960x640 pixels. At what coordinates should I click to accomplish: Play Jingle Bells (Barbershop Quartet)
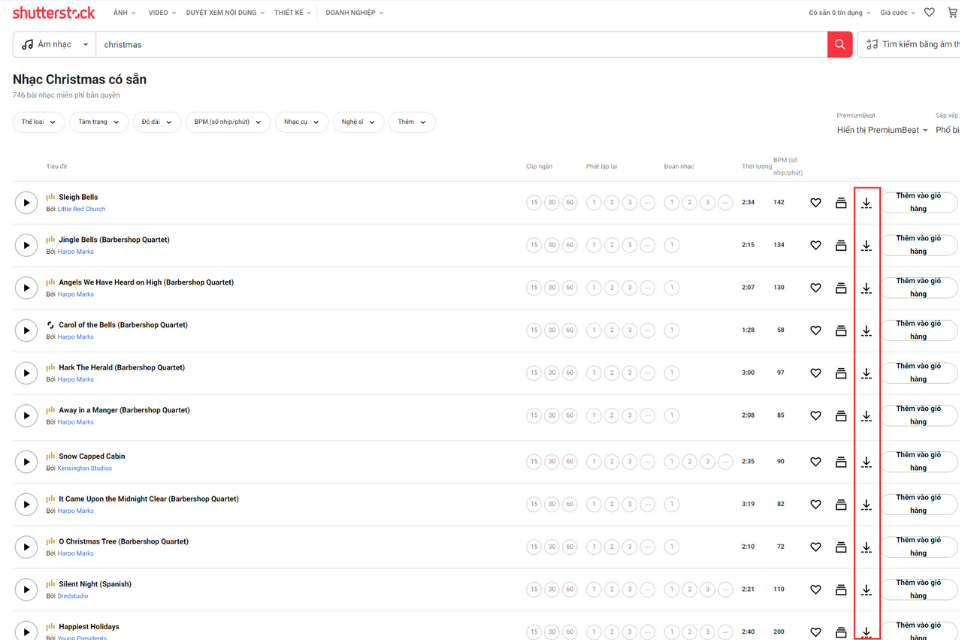click(x=26, y=246)
